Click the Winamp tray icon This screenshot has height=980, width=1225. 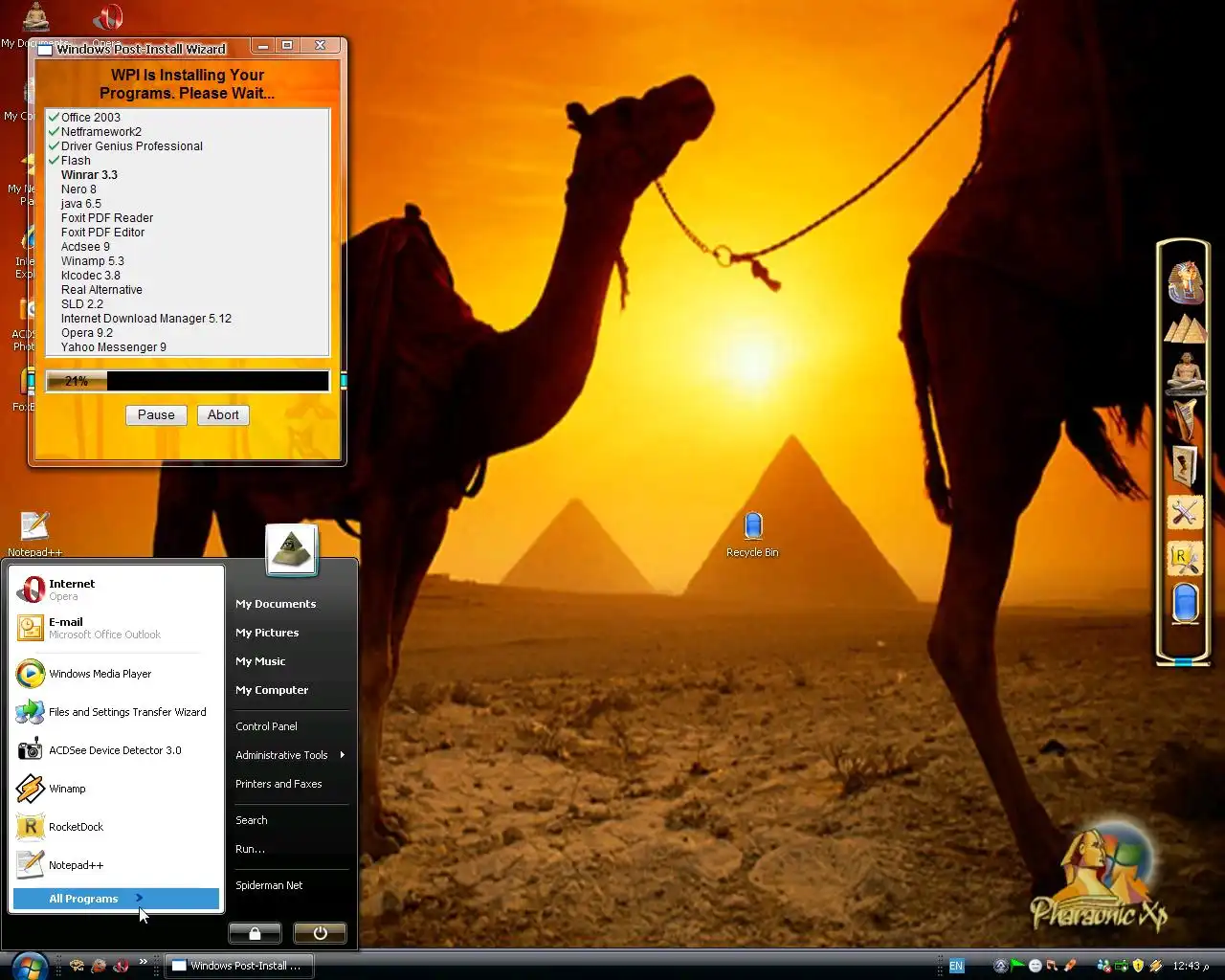point(1155,966)
